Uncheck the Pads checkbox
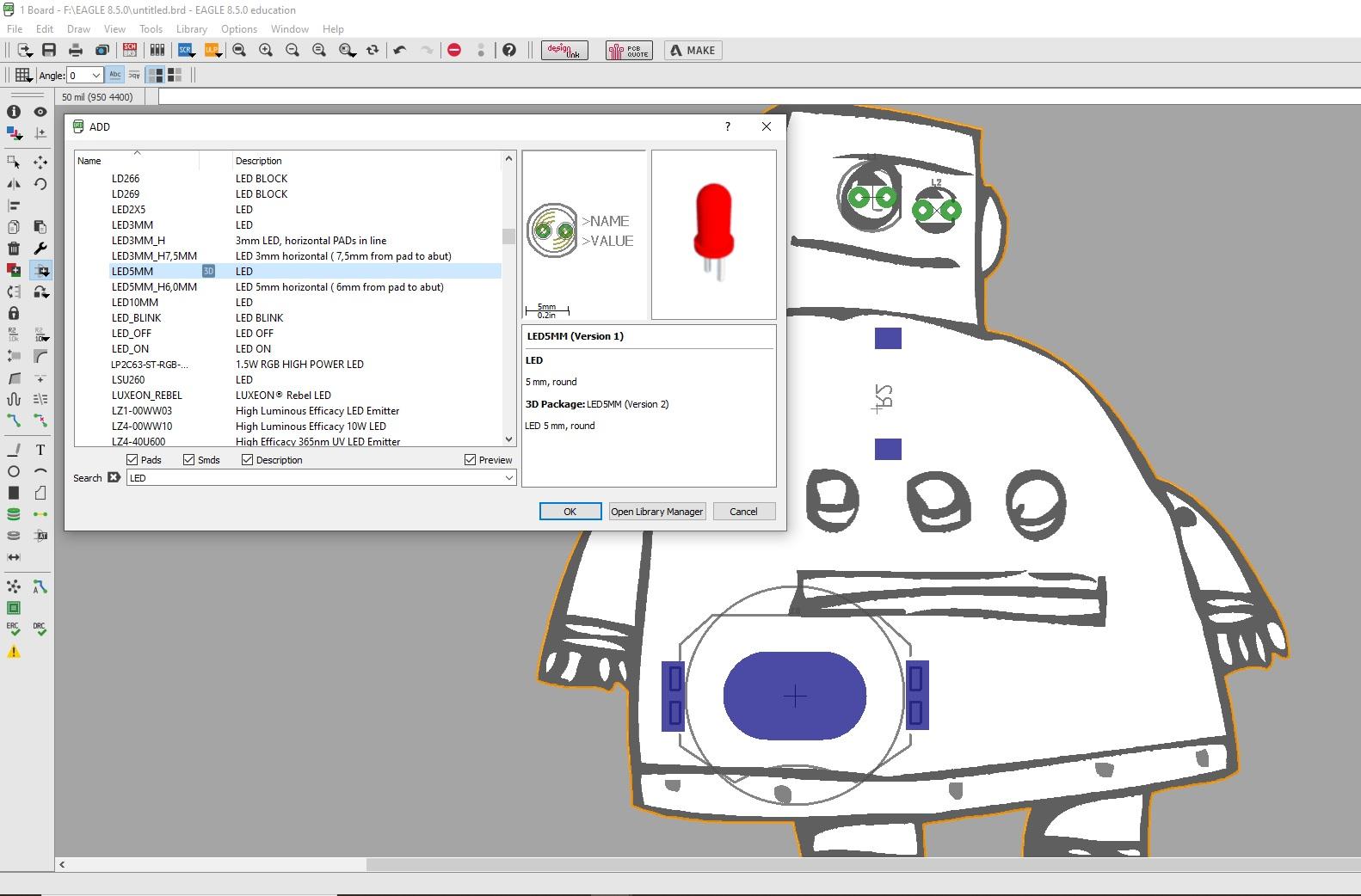Viewport: 1361px width, 896px height. tap(132, 460)
